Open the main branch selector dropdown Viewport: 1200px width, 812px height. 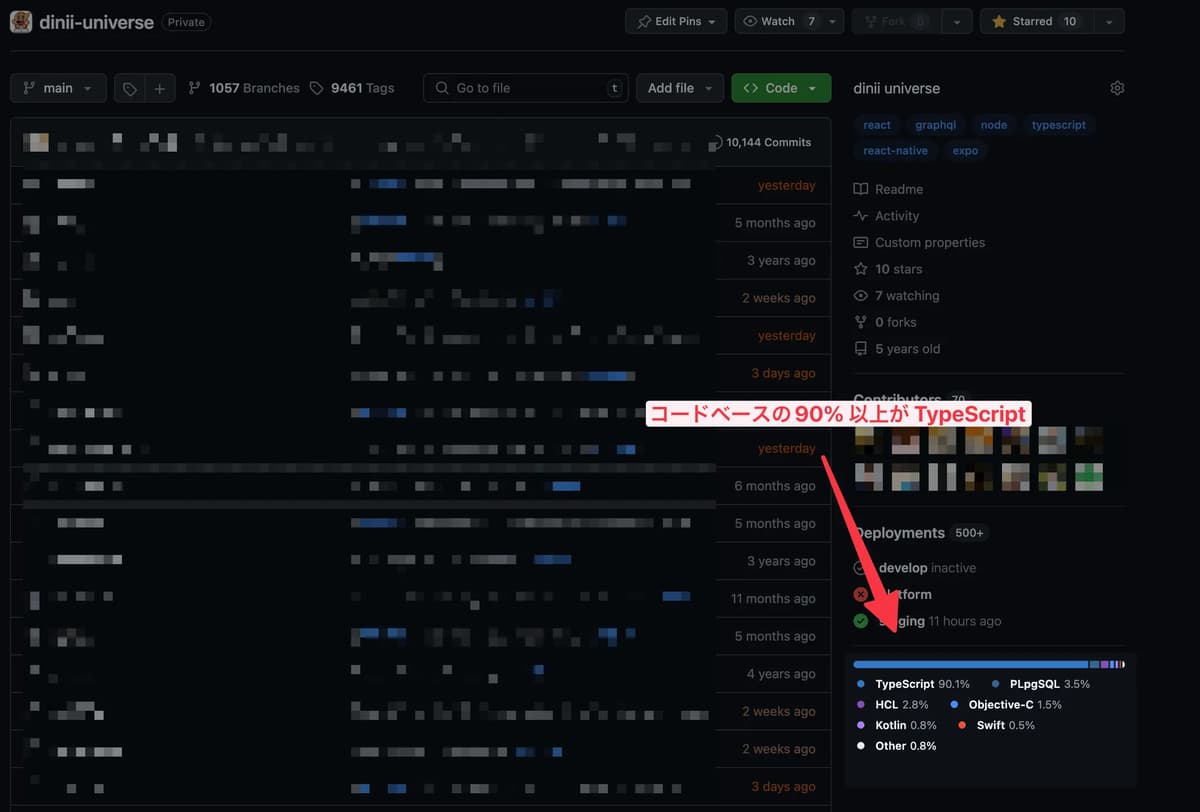(58, 88)
